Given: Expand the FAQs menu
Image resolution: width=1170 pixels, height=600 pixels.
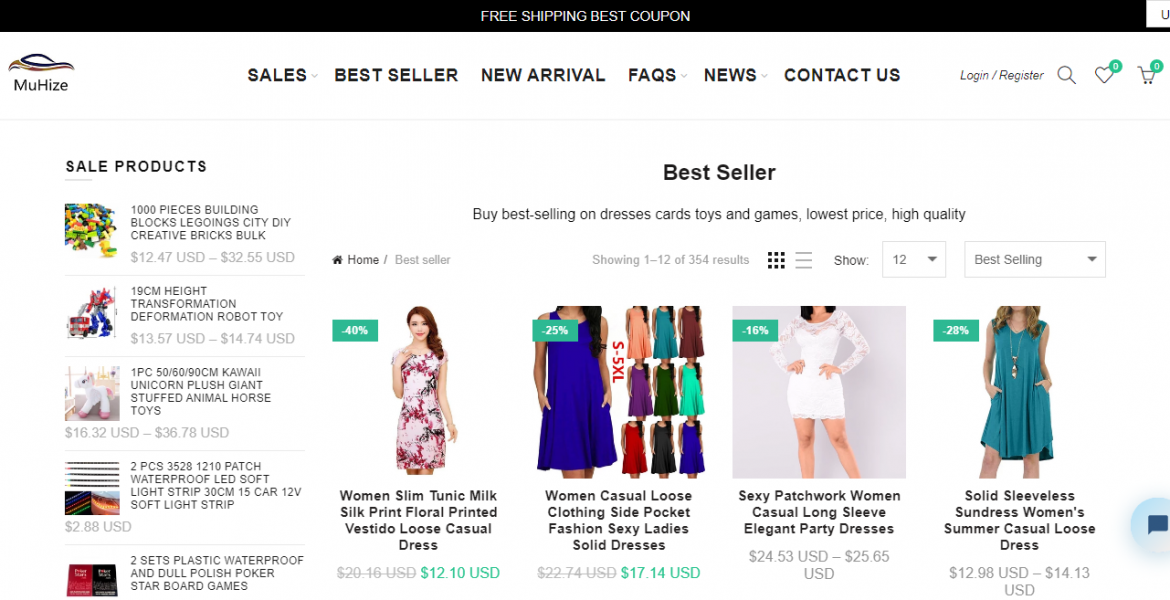Looking at the screenshot, I should point(652,75).
